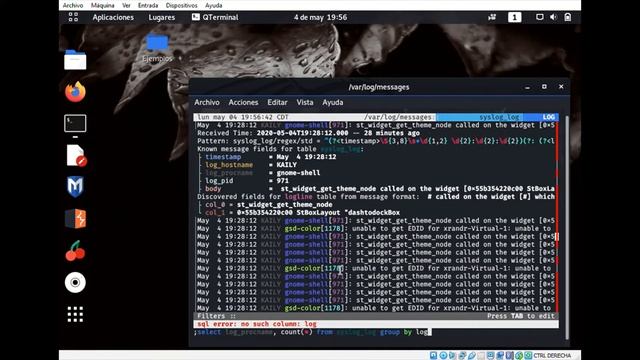
Task: Click the Filters status bar
Action: [376, 316]
